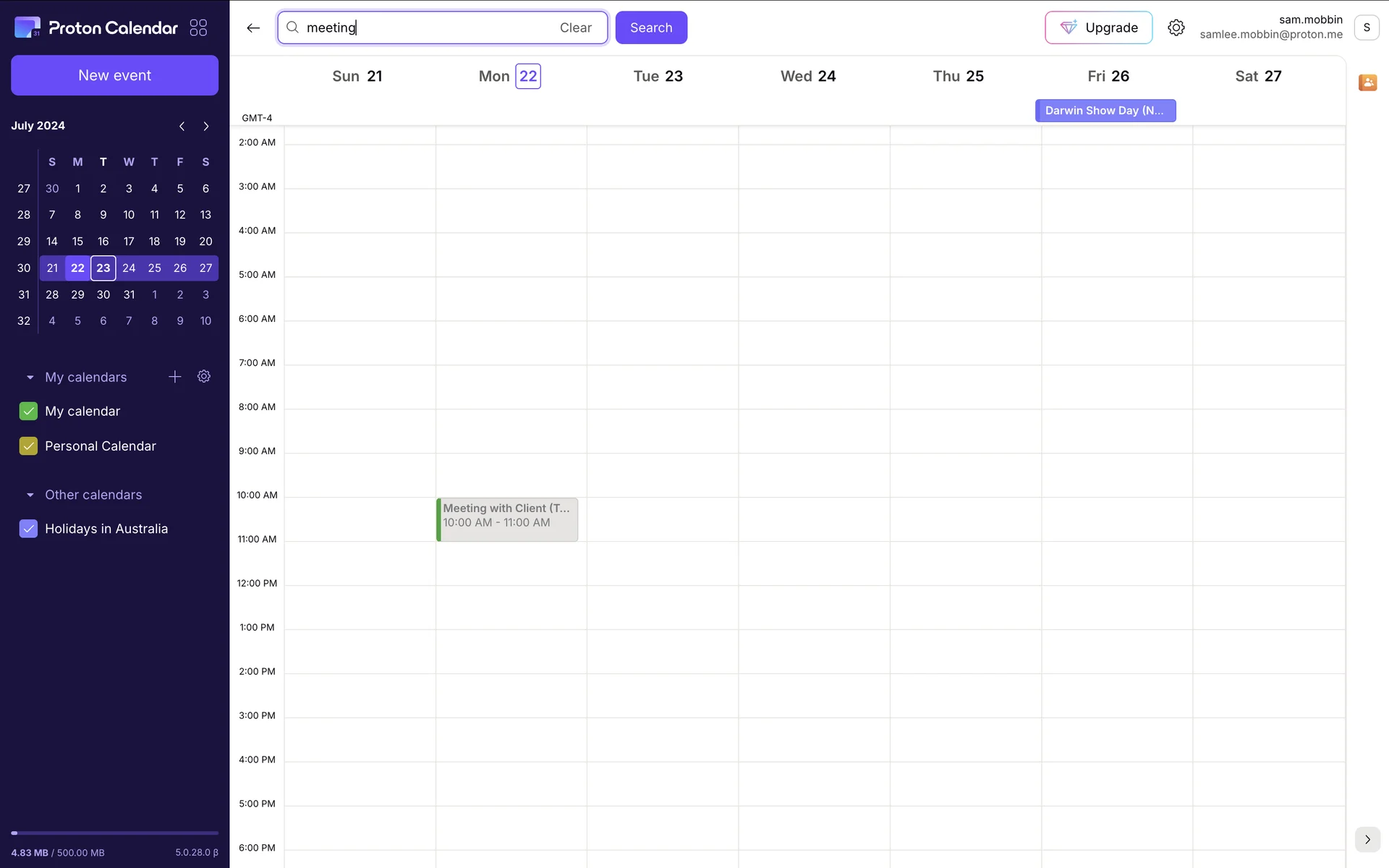Uncheck the My calendar checkbox
The image size is (1389, 868).
[28, 411]
